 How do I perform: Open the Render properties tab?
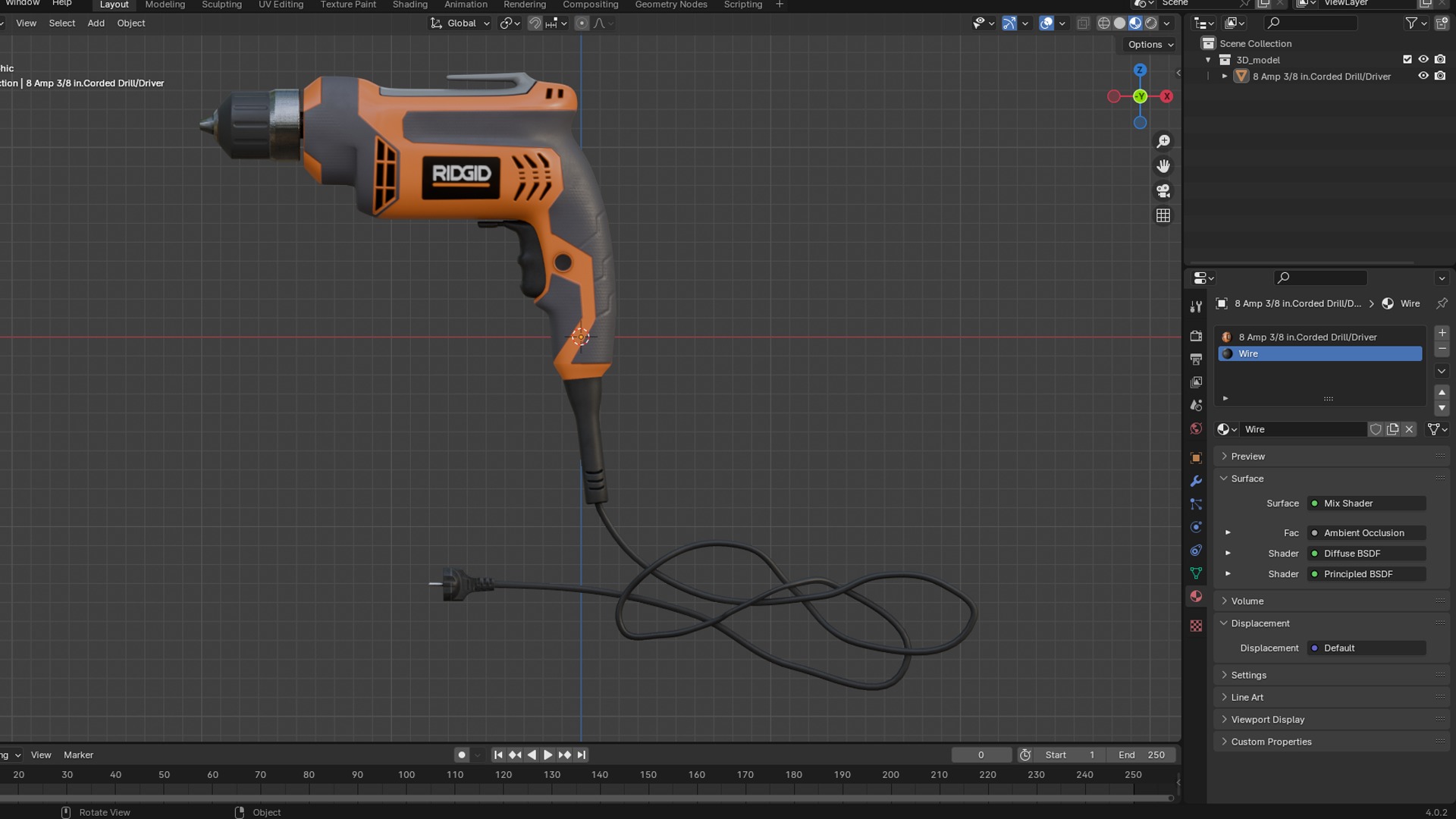point(1196,336)
